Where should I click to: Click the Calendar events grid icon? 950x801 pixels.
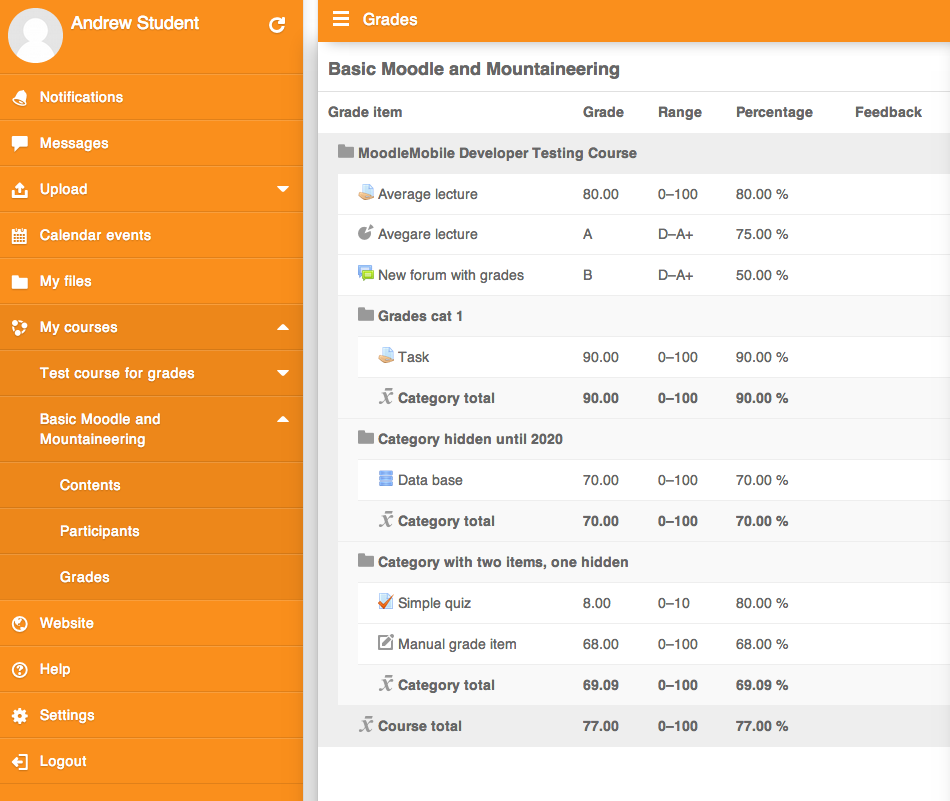(19, 236)
